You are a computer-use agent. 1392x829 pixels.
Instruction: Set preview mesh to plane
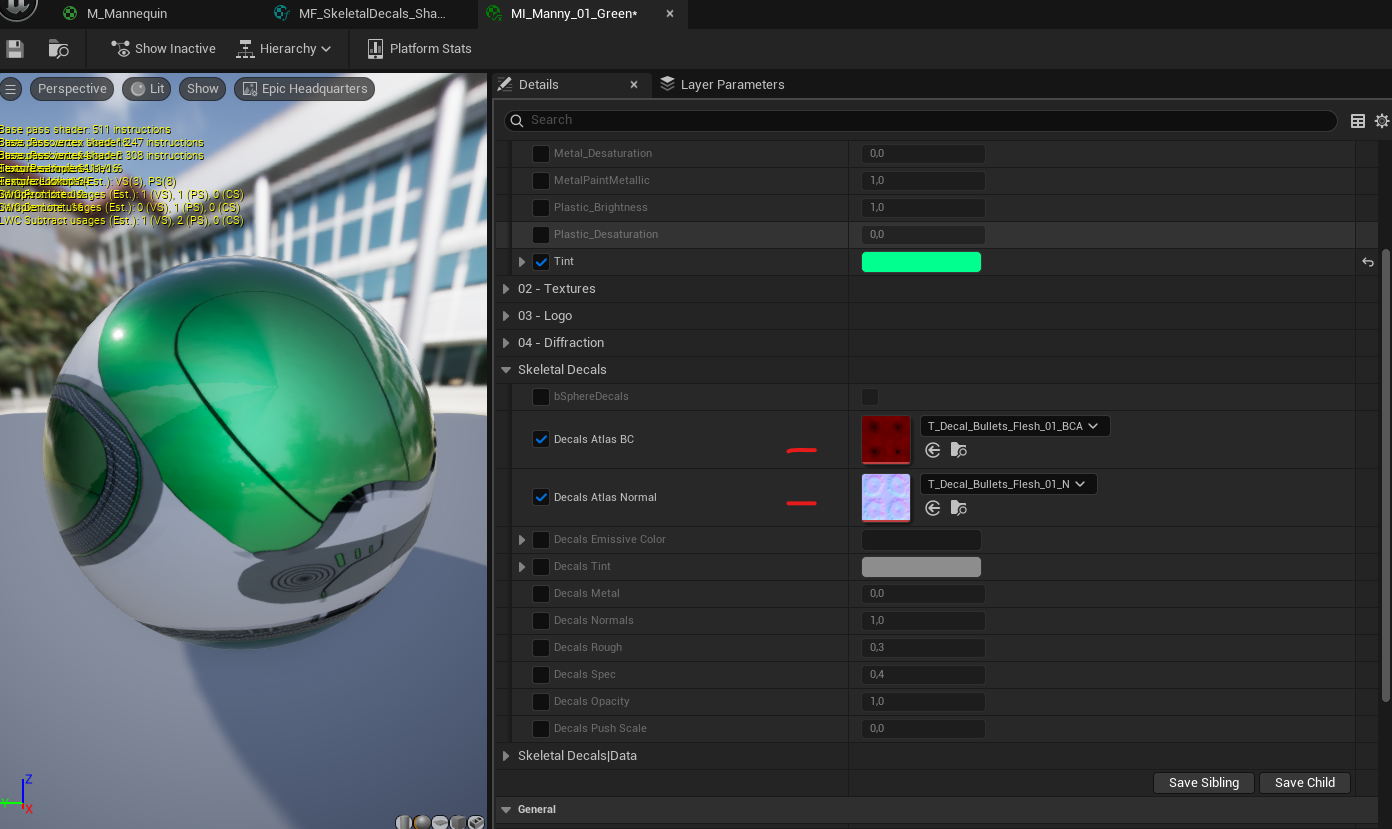(x=440, y=822)
